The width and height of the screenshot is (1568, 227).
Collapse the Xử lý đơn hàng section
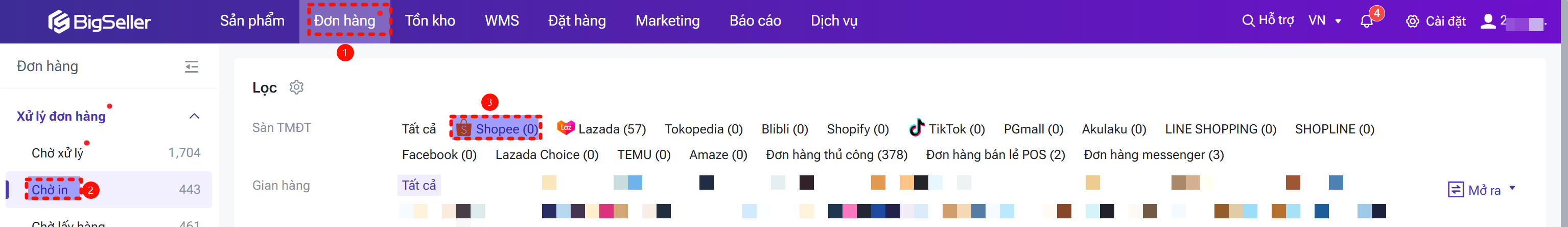pos(194,116)
